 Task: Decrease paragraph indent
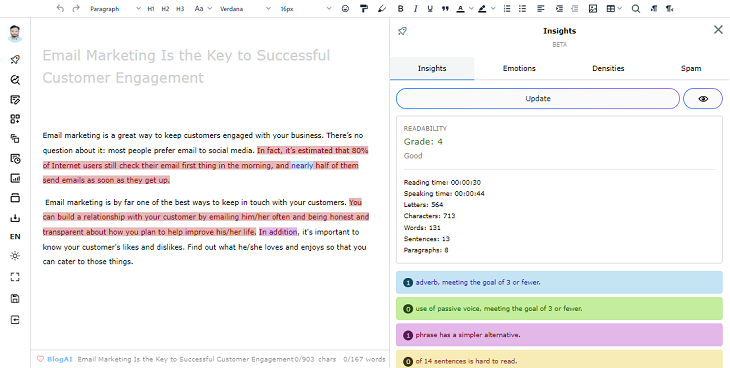tap(575, 8)
